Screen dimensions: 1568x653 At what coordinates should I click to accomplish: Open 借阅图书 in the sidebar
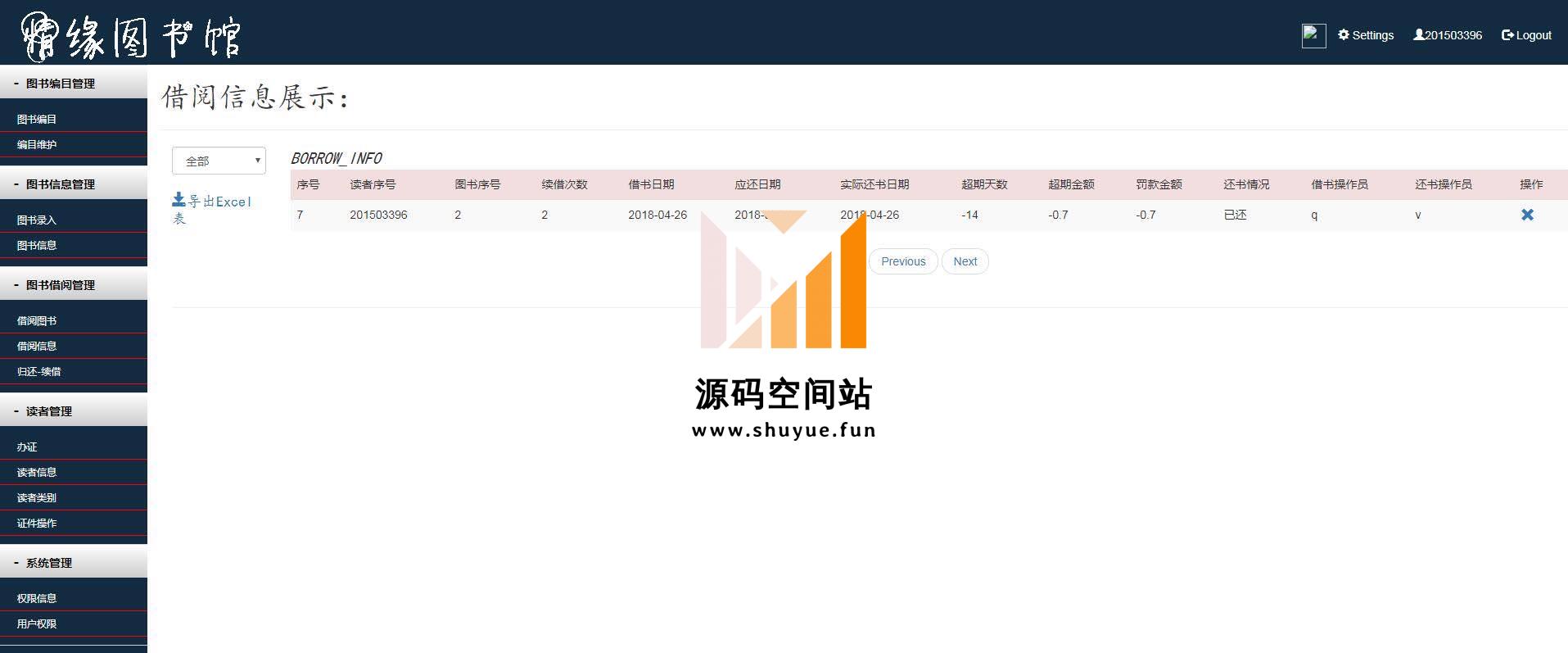pyautogui.click(x=37, y=321)
